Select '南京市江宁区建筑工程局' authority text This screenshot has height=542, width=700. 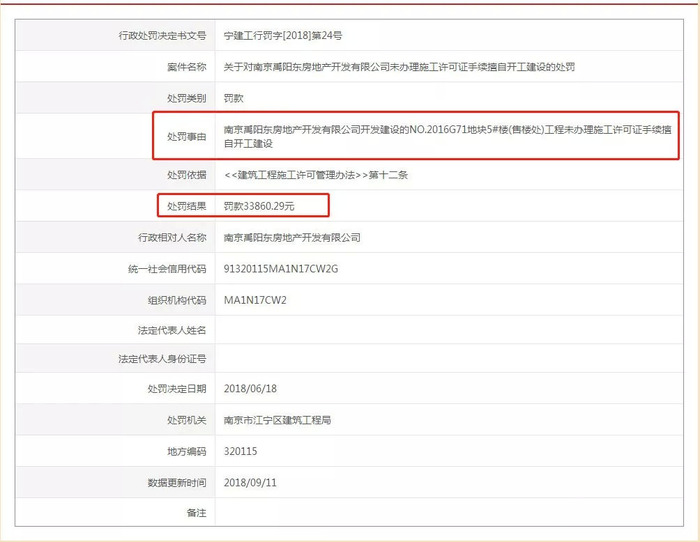coord(277,420)
